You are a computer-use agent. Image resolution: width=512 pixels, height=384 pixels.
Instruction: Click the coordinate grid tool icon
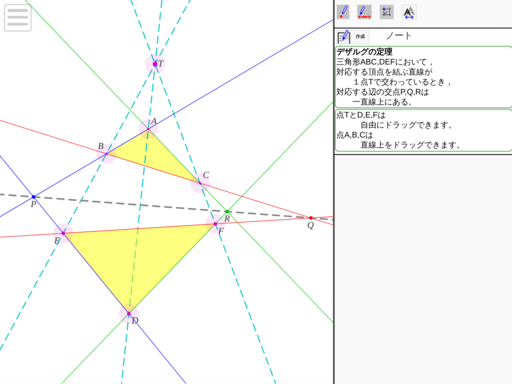387,12
